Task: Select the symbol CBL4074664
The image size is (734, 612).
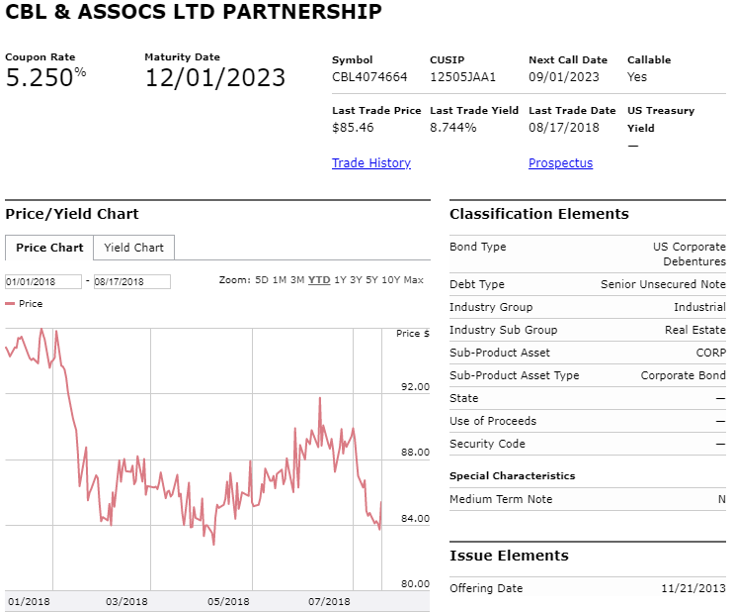Action: coord(369,77)
